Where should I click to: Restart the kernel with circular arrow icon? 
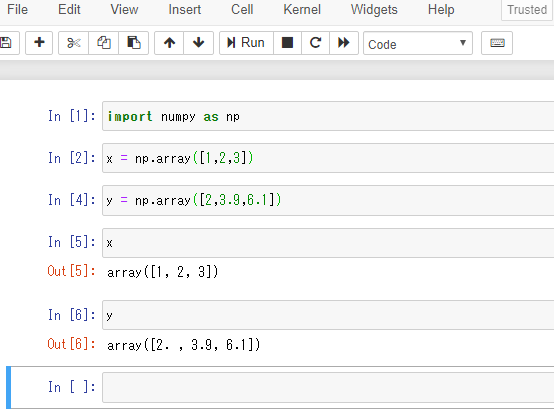coord(316,43)
